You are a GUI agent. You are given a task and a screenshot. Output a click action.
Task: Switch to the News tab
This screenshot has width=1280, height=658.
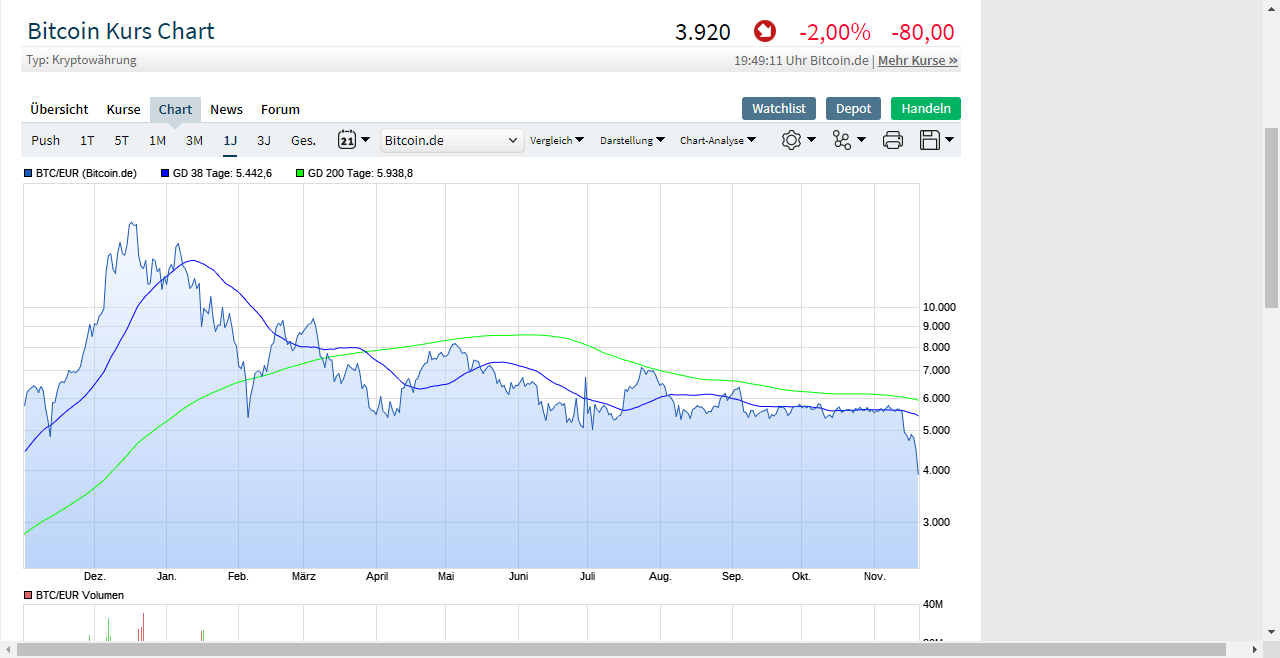226,109
